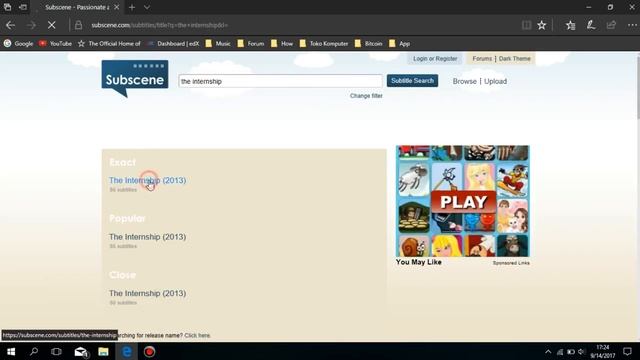The width and height of the screenshot is (640, 360).
Task: Click Login or Register
Action: click(x=435, y=59)
